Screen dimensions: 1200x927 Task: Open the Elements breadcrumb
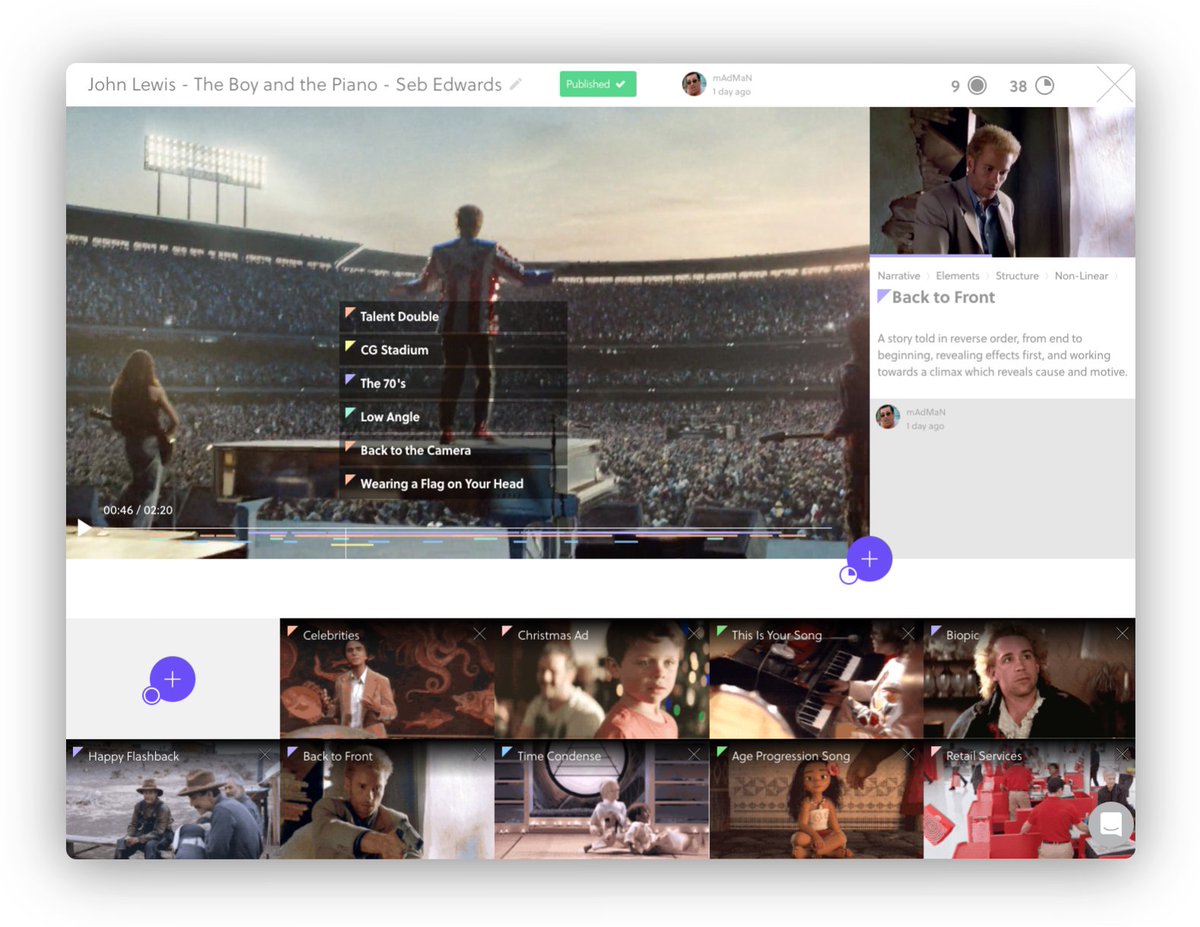[x=958, y=276]
